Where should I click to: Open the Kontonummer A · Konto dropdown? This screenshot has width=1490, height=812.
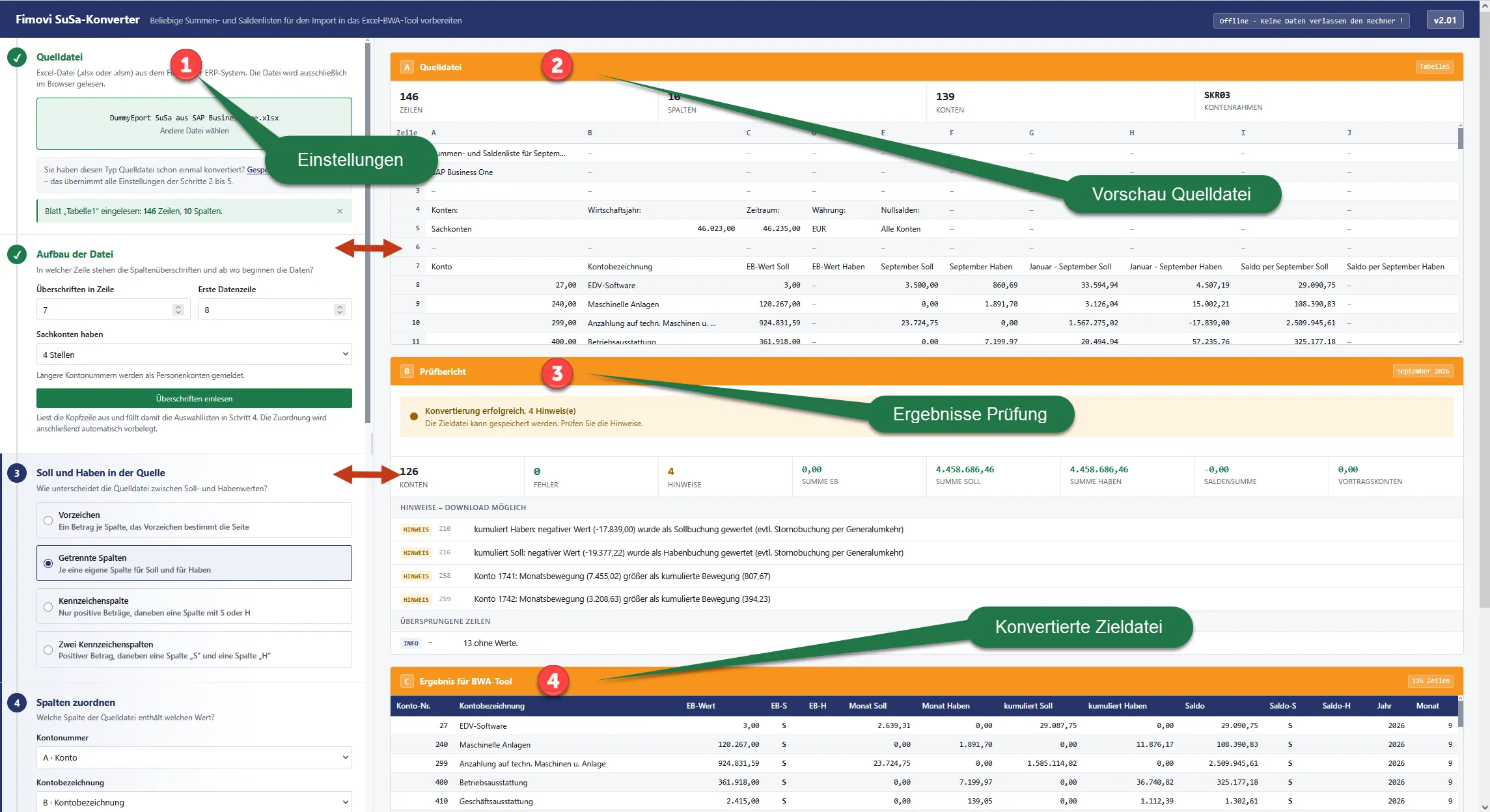(194, 757)
